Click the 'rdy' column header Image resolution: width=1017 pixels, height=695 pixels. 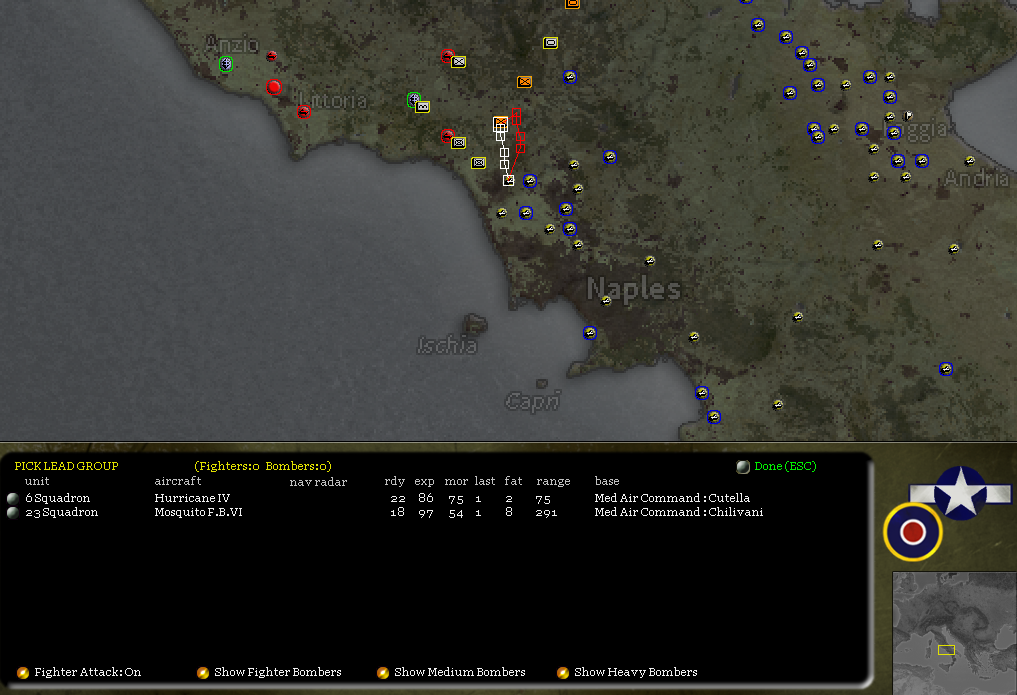click(x=394, y=481)
